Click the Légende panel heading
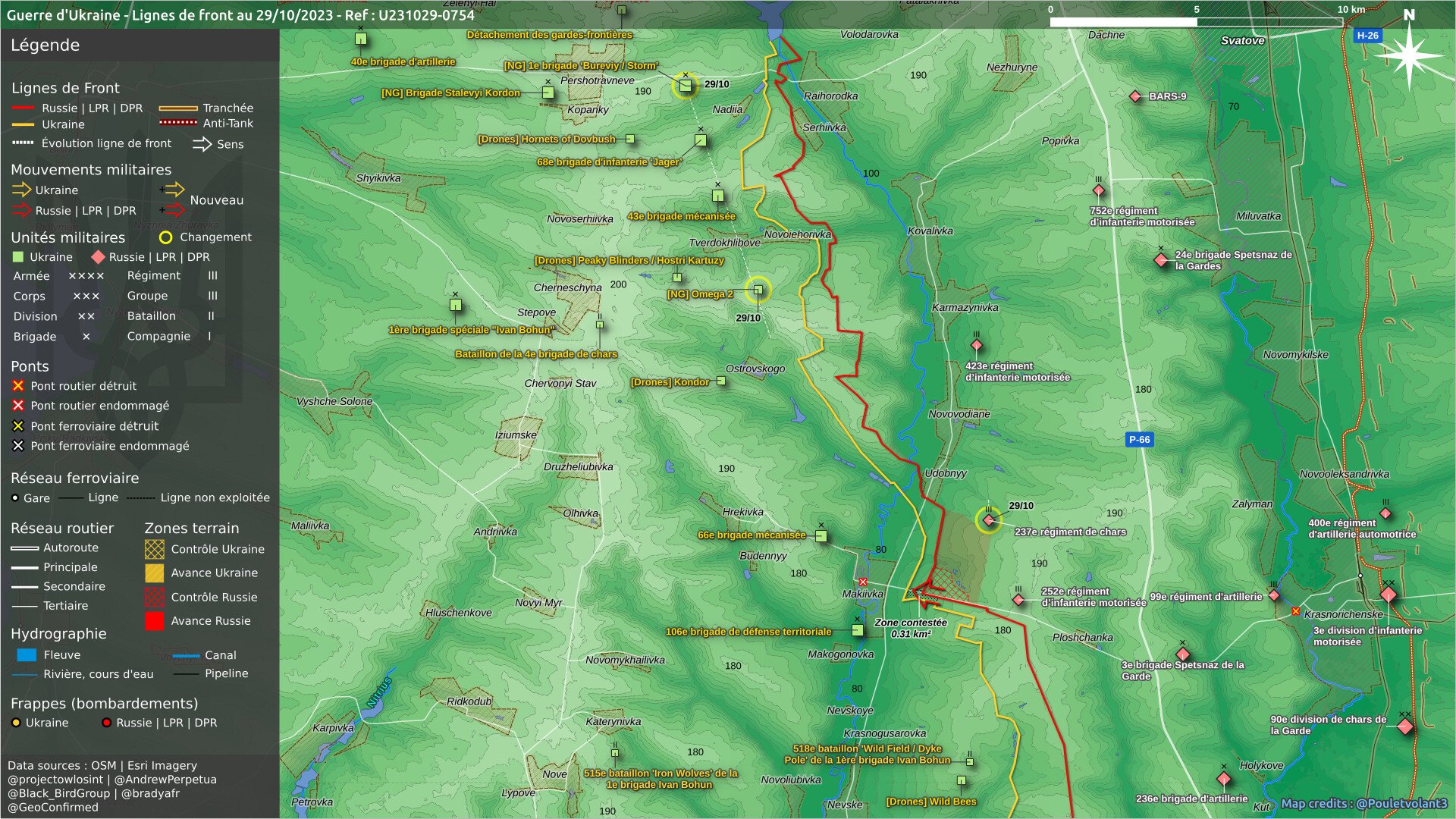1456x819 pixels. 45,45
